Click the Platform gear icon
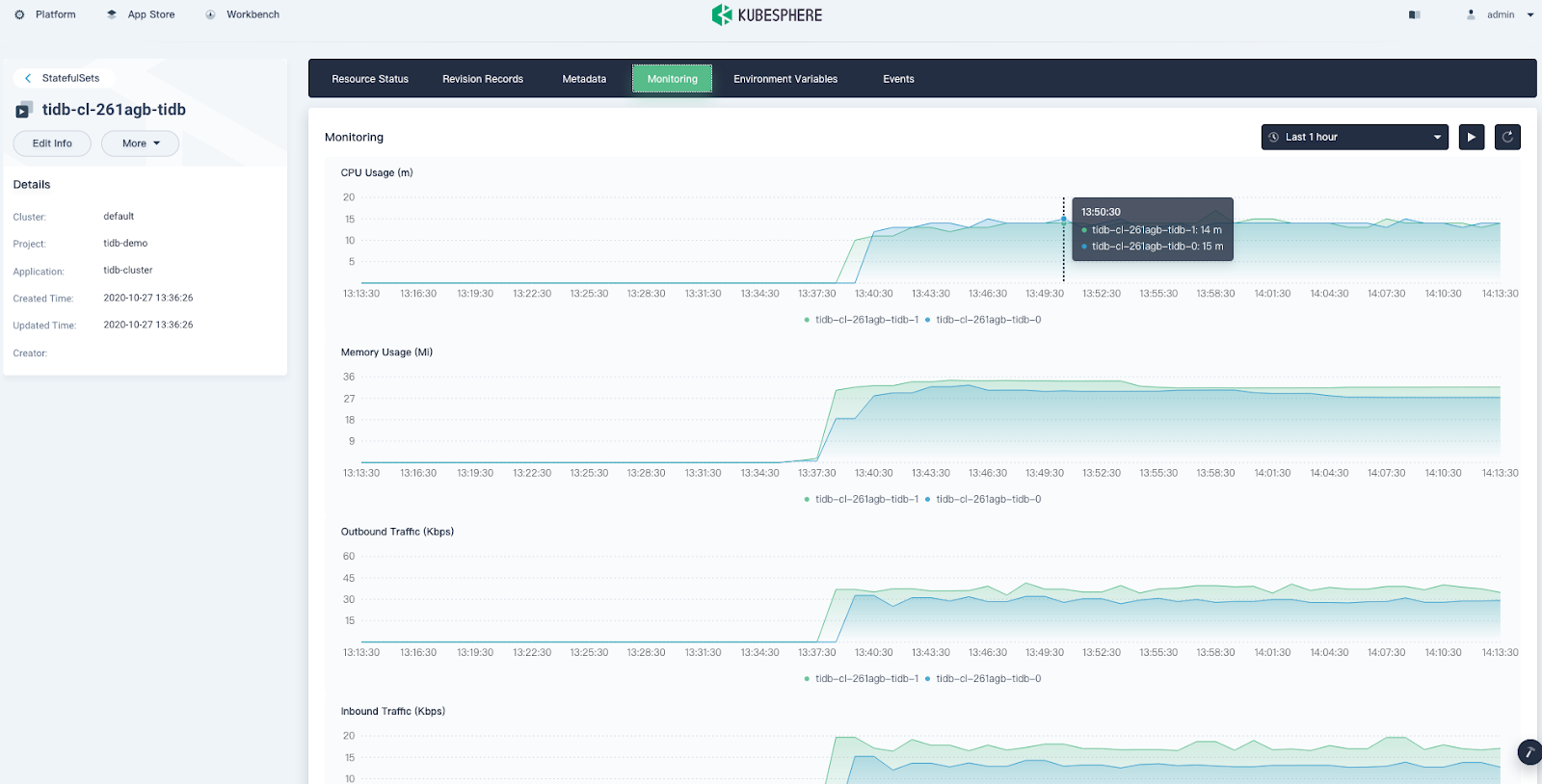Image resolution: width=1542 pixels, height=784 pixels. (x=19, y=14)
